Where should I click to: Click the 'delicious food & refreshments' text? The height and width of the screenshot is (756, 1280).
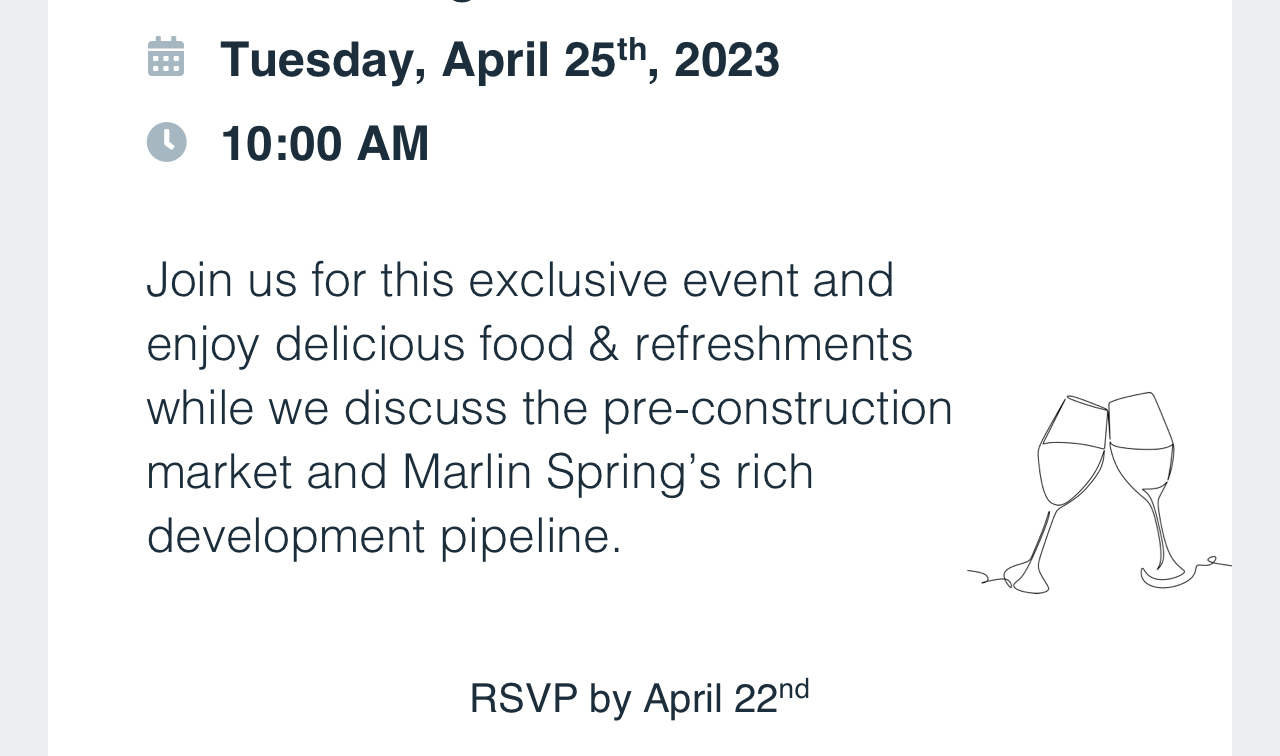(x=594, y=344)
